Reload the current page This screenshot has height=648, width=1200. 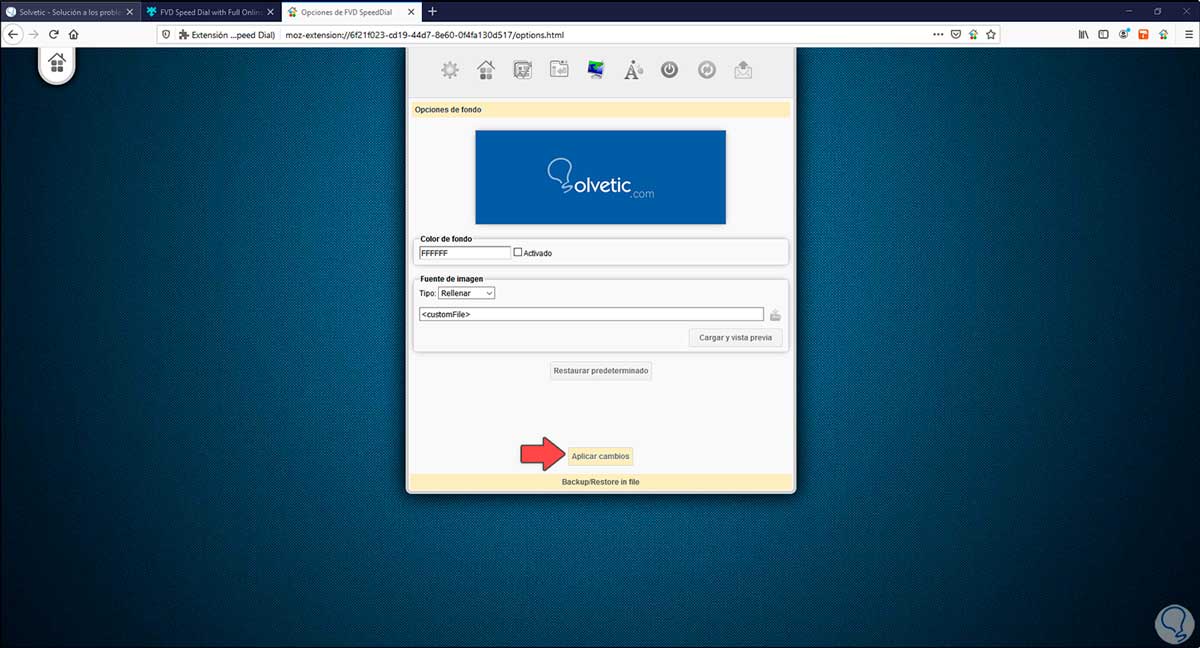pyautogui.click(x=54, y=34)
